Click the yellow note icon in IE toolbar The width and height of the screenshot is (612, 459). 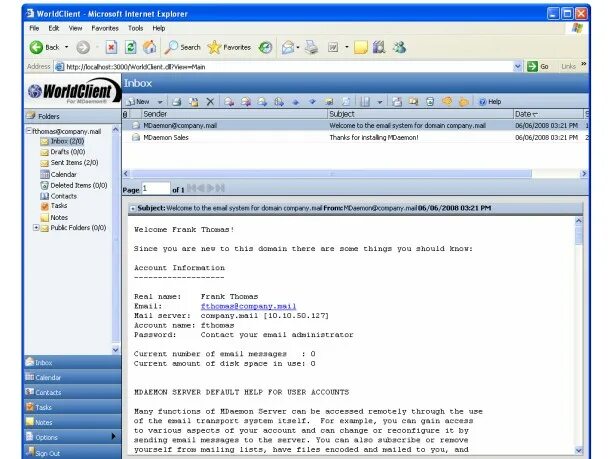point(361,47)
